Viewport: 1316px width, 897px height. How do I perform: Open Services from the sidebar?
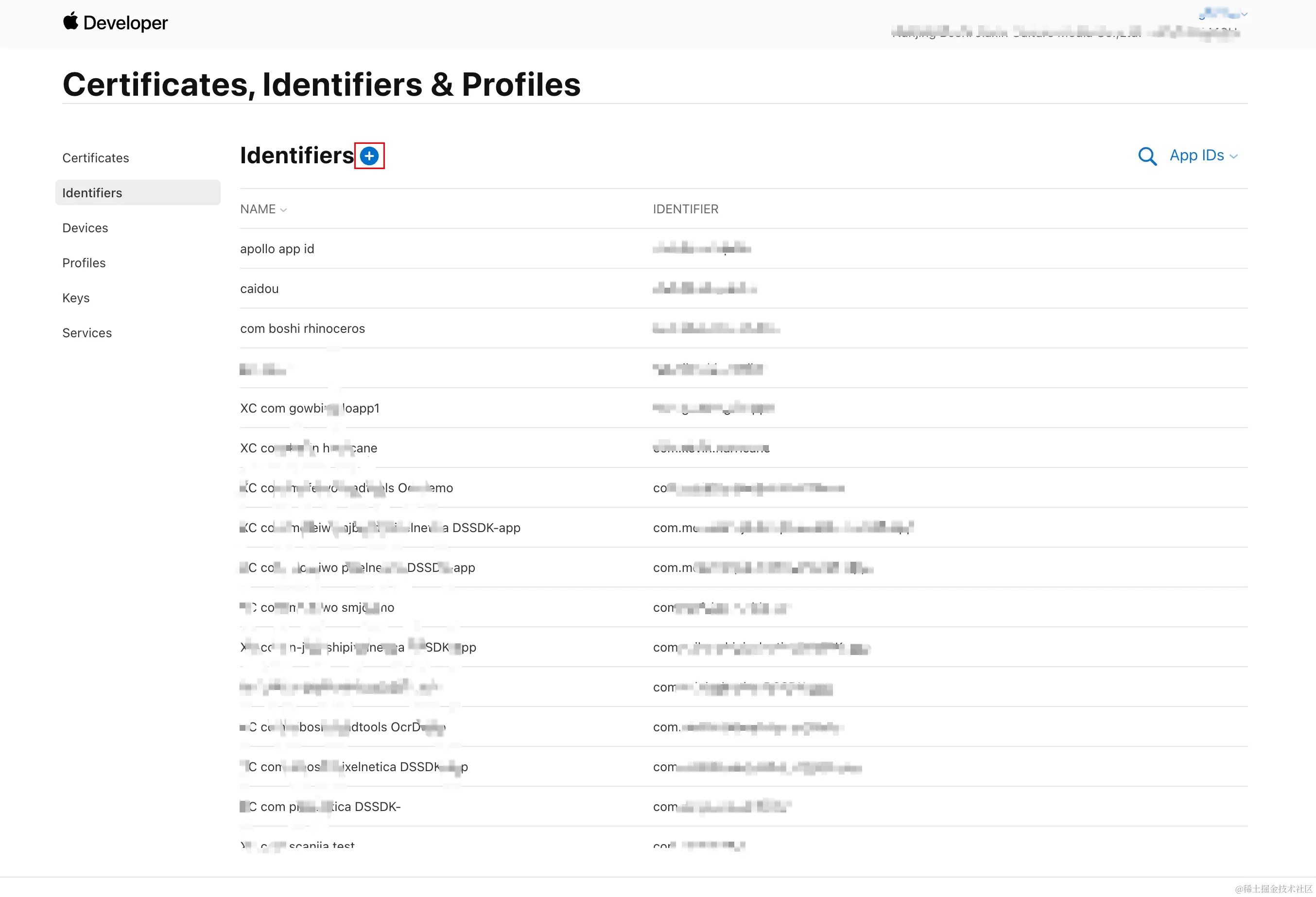(87, 333)
